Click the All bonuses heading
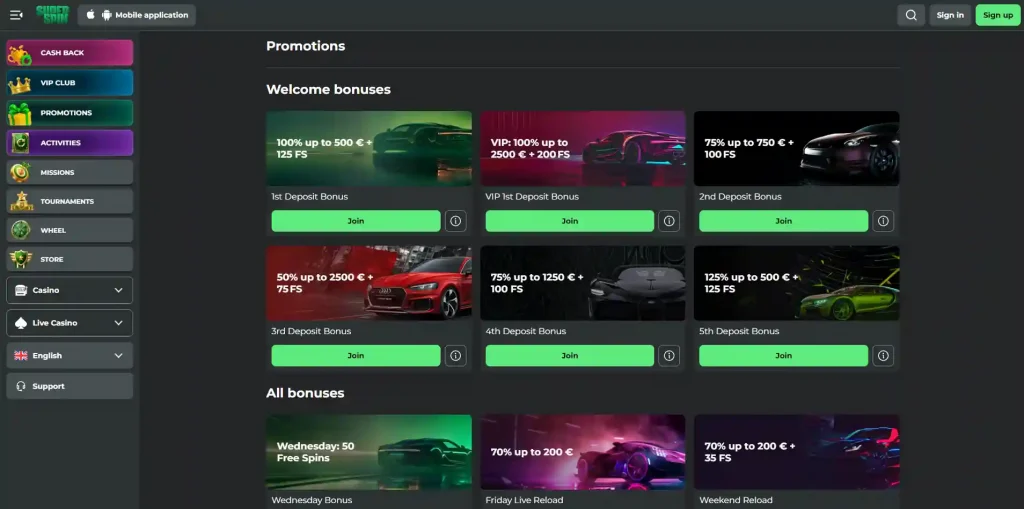This screenshot has width=1024, height=509. [x=305, y=393]
